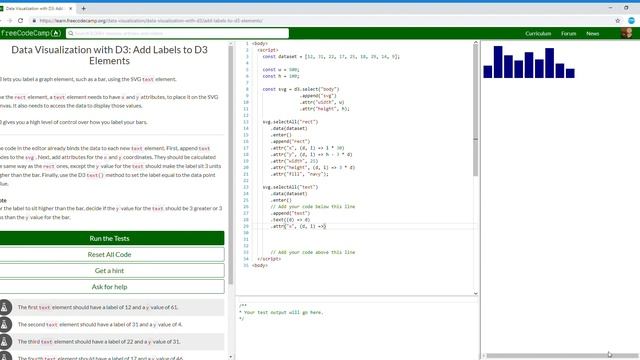Click the address bar URL
This screenshot has width=640, height=360.
151,20
